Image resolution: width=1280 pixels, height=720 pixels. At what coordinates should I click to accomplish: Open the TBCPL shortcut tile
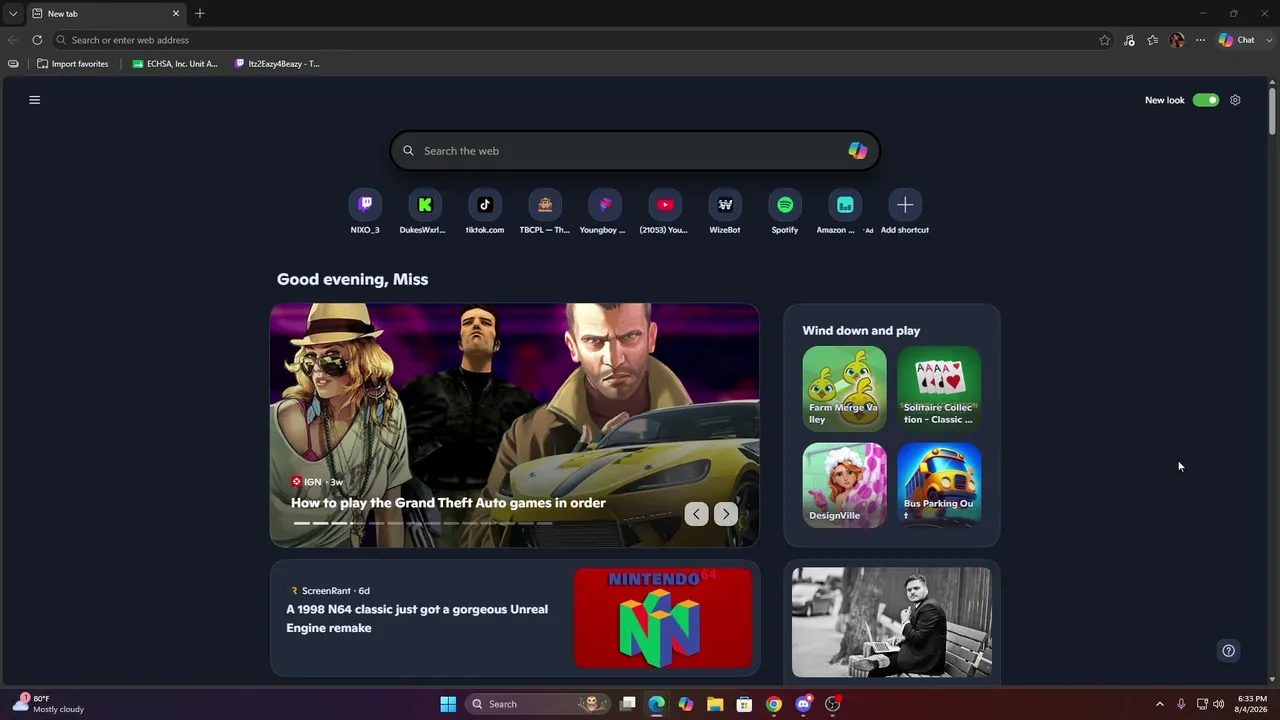[x=545, y=205]
